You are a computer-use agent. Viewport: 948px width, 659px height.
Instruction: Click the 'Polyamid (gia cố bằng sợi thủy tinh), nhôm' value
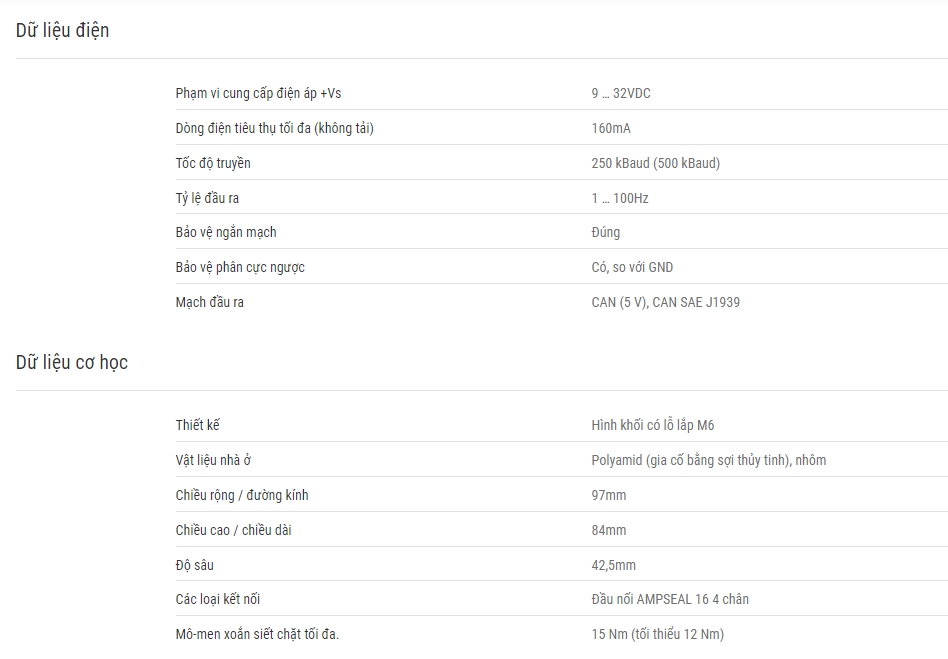pyautogui.click(x=709, y=460)
